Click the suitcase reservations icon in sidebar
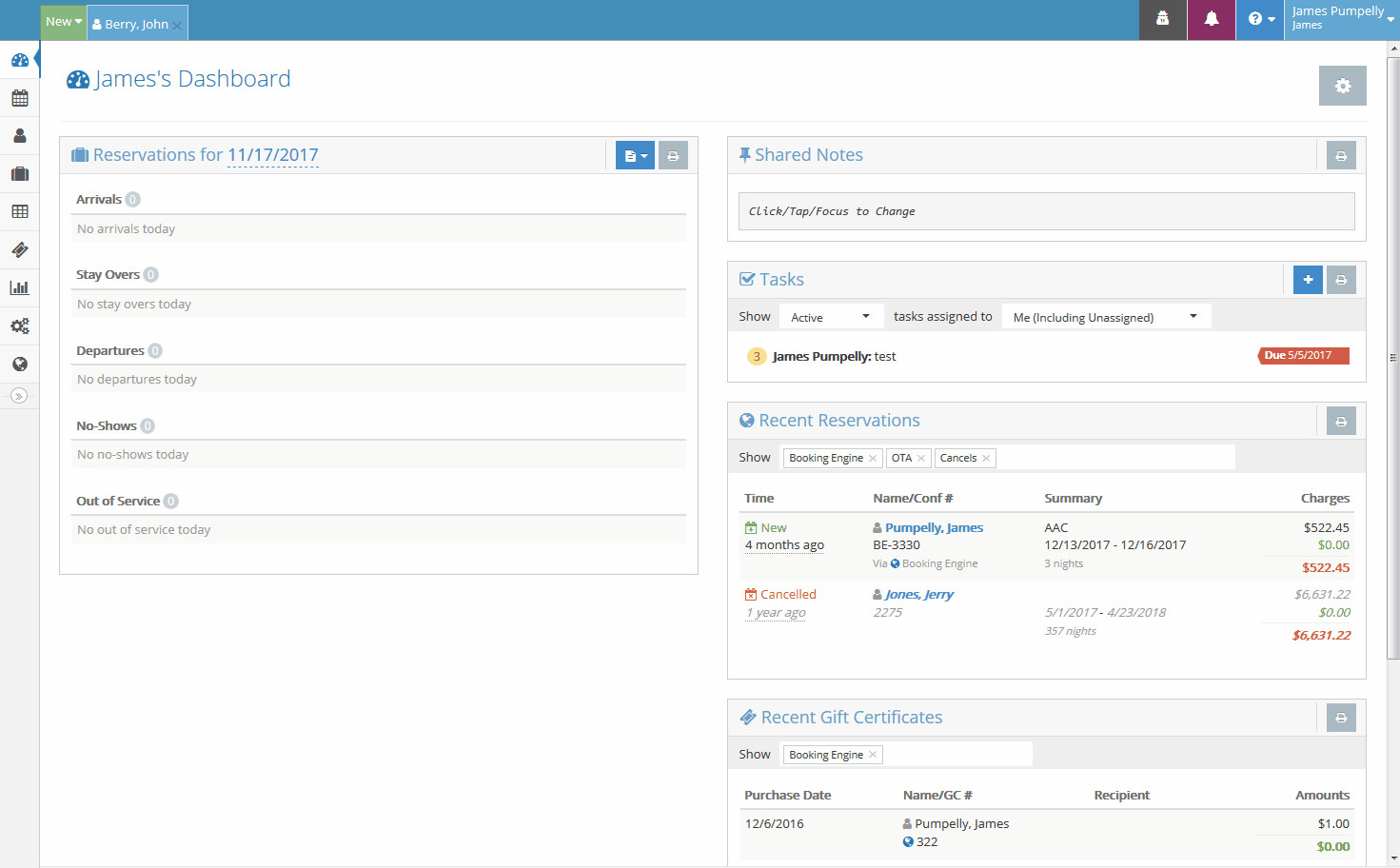The width and height of the screenshot is (1400, 868). click(19, 174)
